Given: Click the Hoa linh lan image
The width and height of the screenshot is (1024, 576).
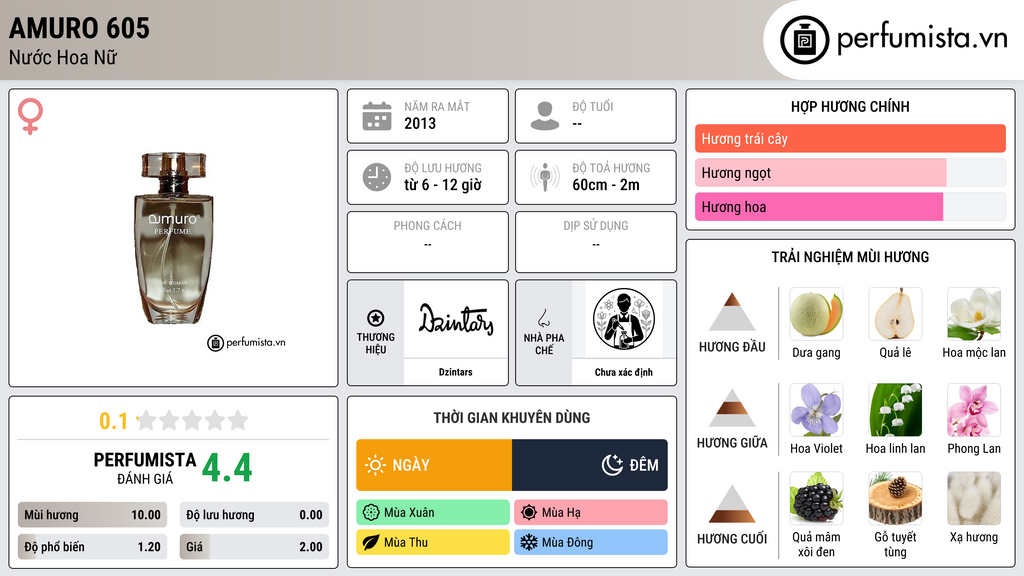Looking at the screenshot, I should [895, 410].
